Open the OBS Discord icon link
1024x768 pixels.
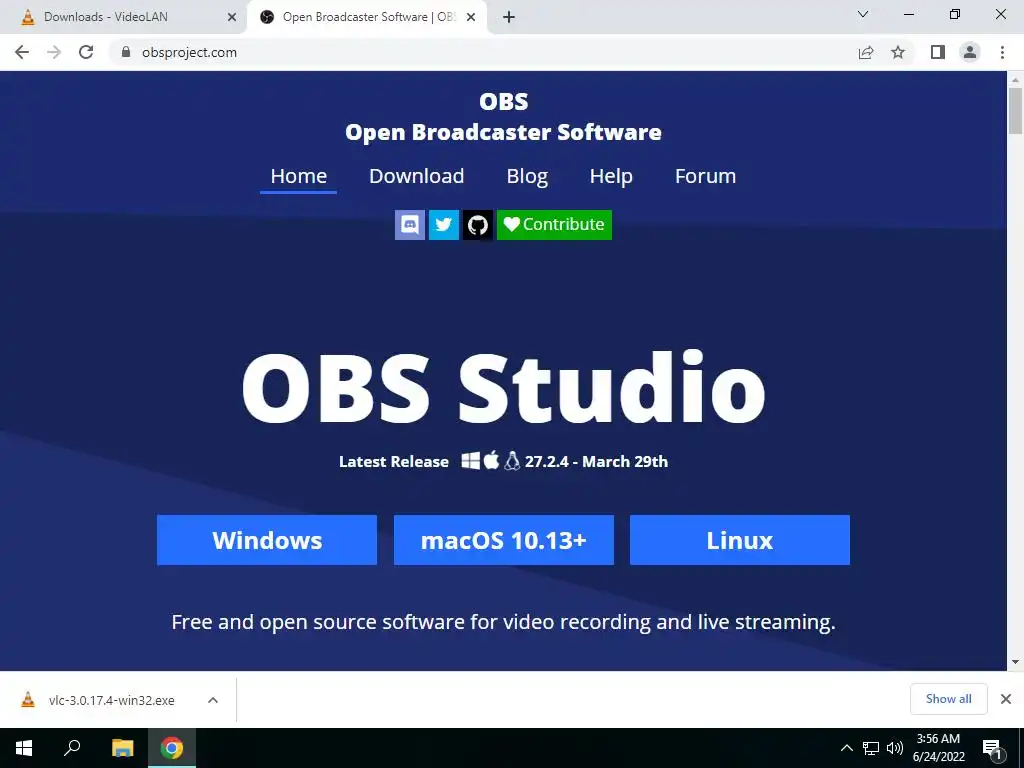pos(409,225)
